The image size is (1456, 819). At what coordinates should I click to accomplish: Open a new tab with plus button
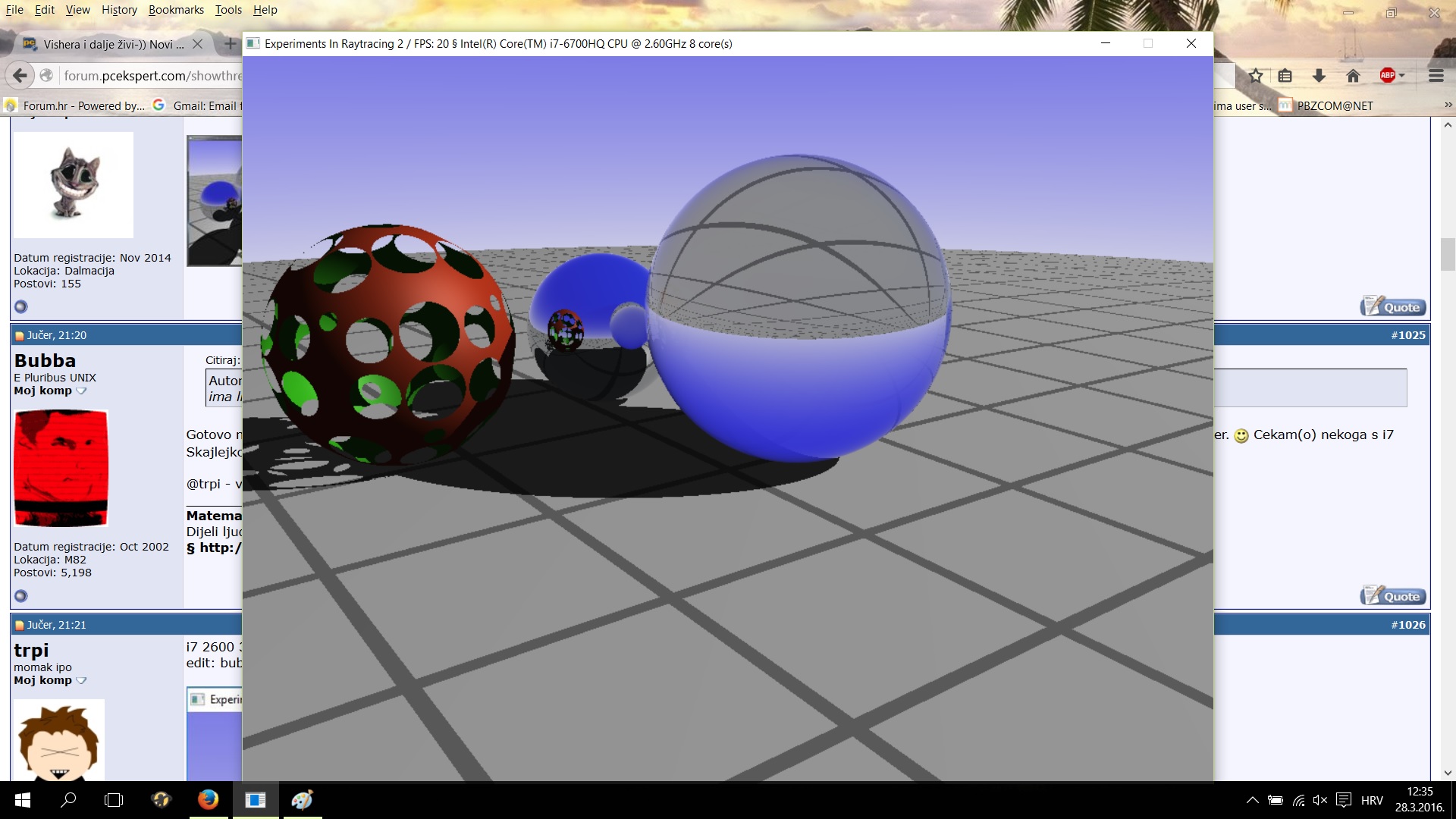(x=230, y=44)
